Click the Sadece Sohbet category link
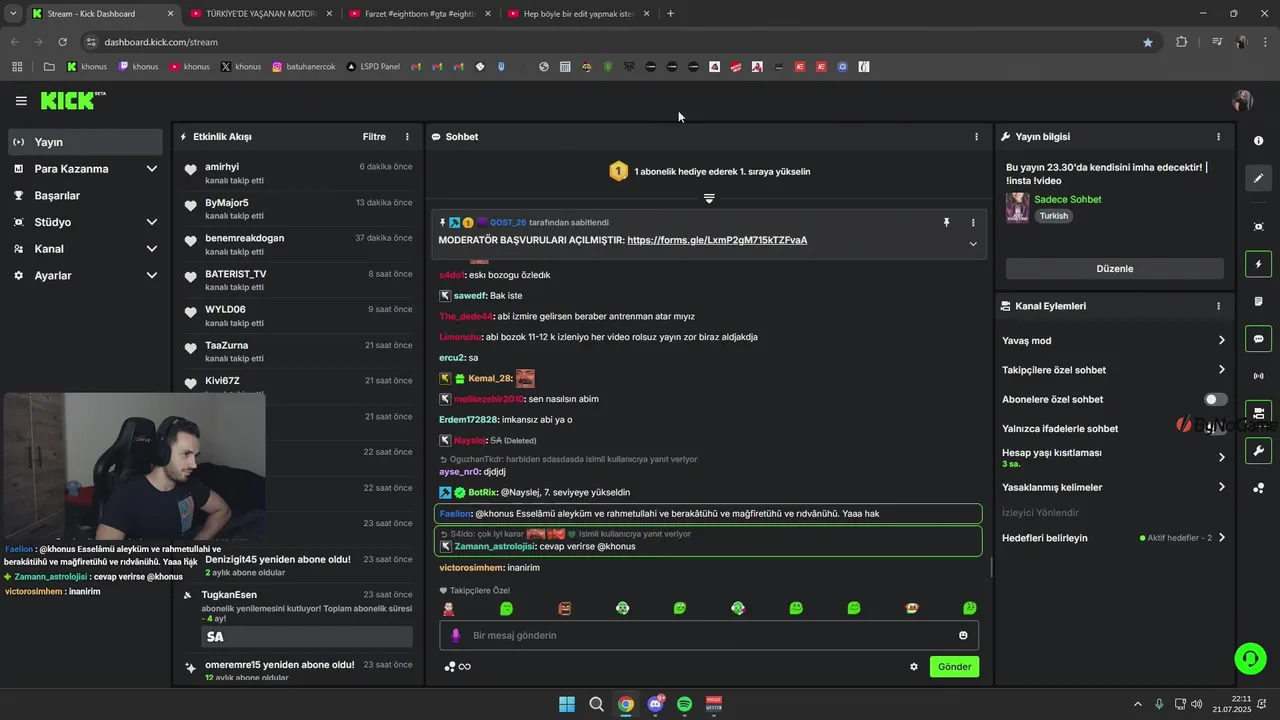Image resolution: width=1280 pixels, height=720 pixels. (1067, 199)
